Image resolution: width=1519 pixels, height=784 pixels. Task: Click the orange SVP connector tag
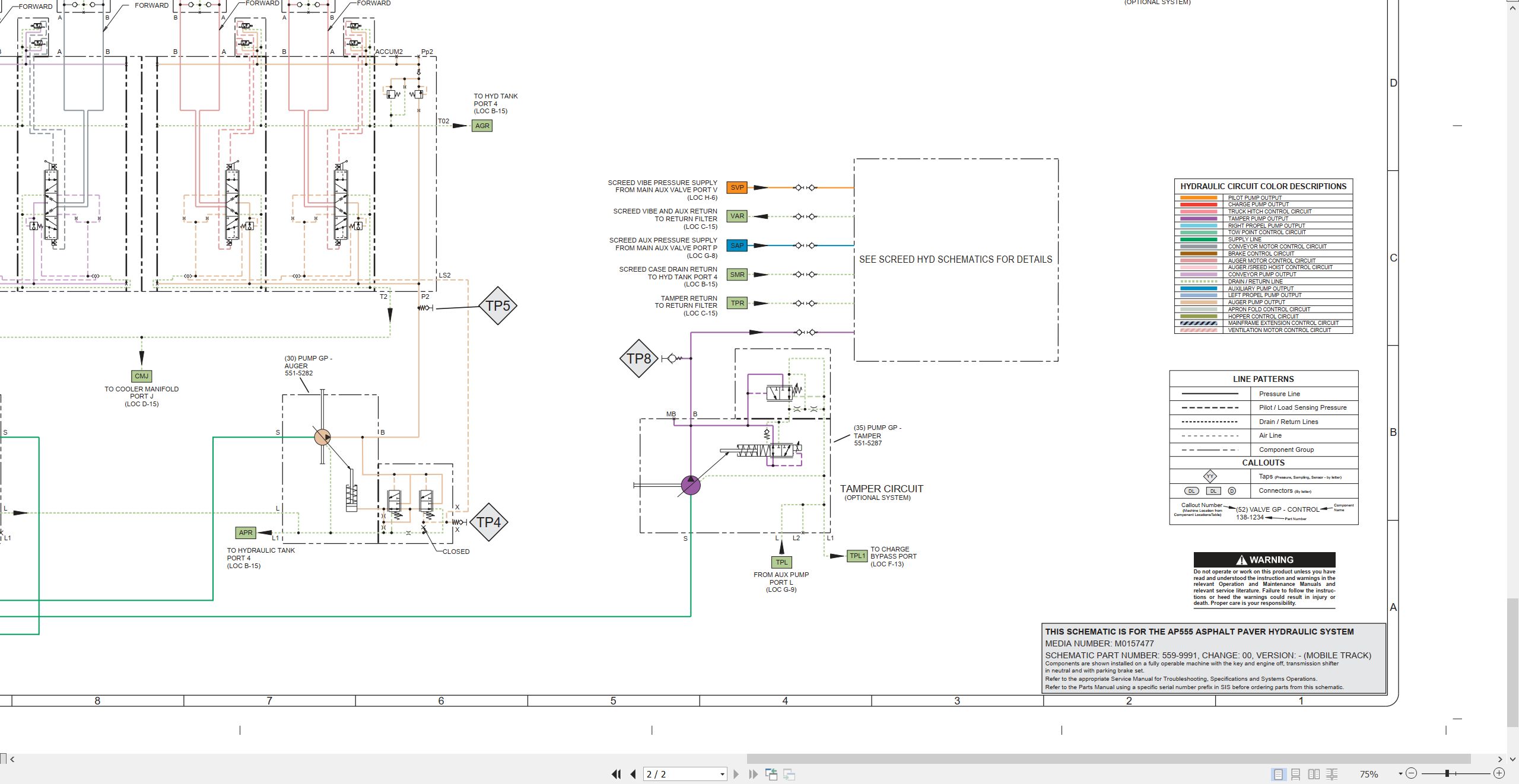737,187
